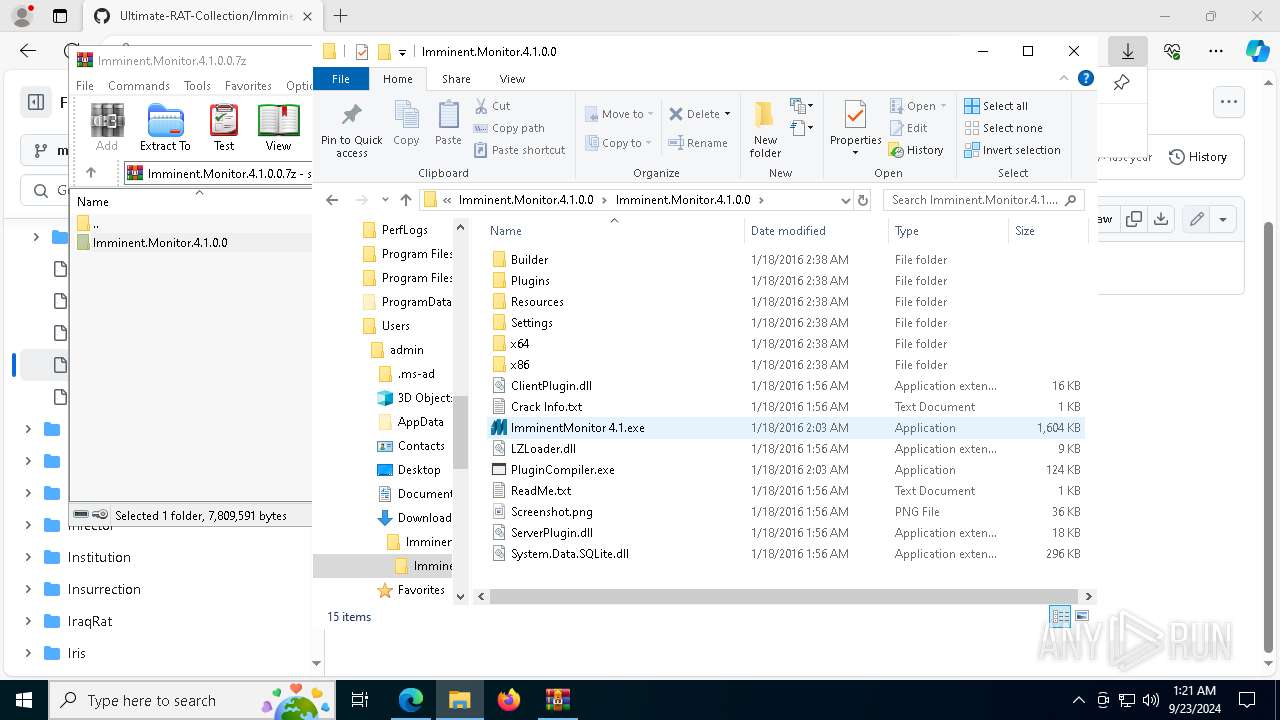Open WinRAR from taskbar
The image size is (1280, 720).
(x=557, y=700)
